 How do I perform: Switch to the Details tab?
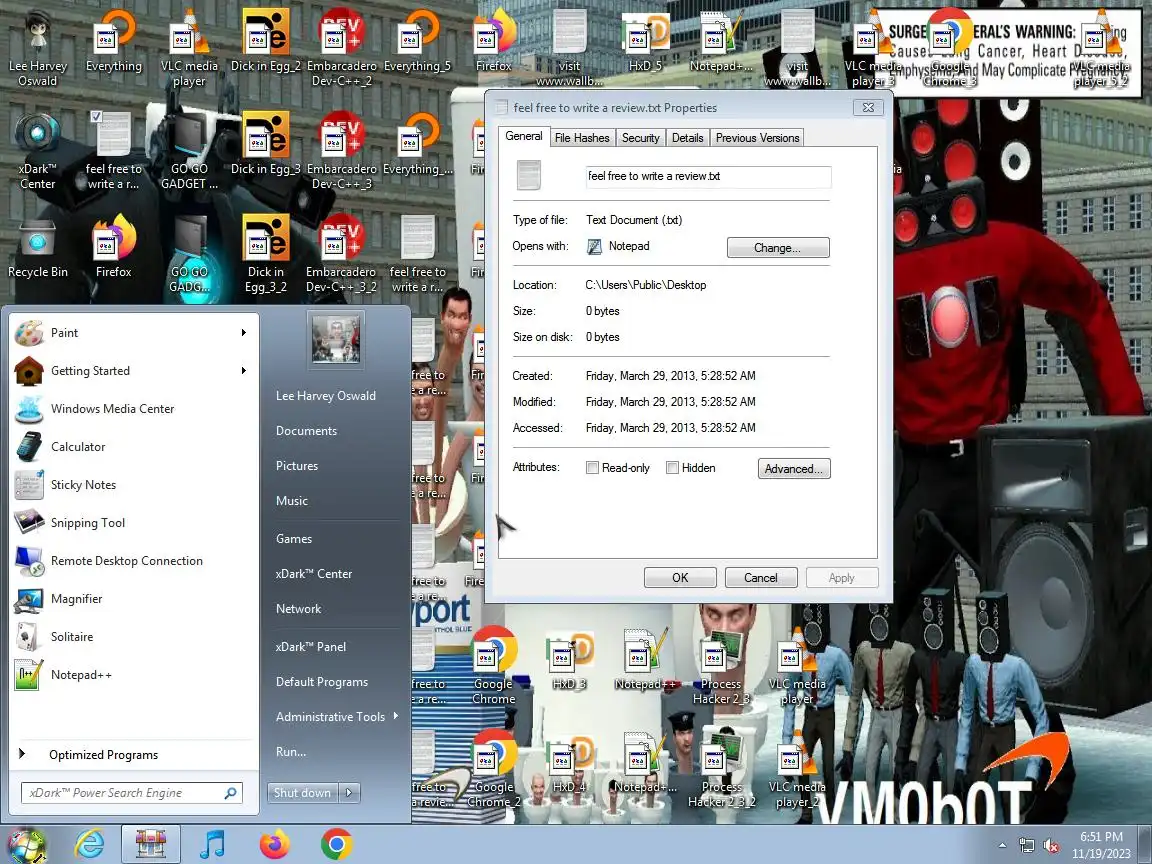tap(688, 137)
